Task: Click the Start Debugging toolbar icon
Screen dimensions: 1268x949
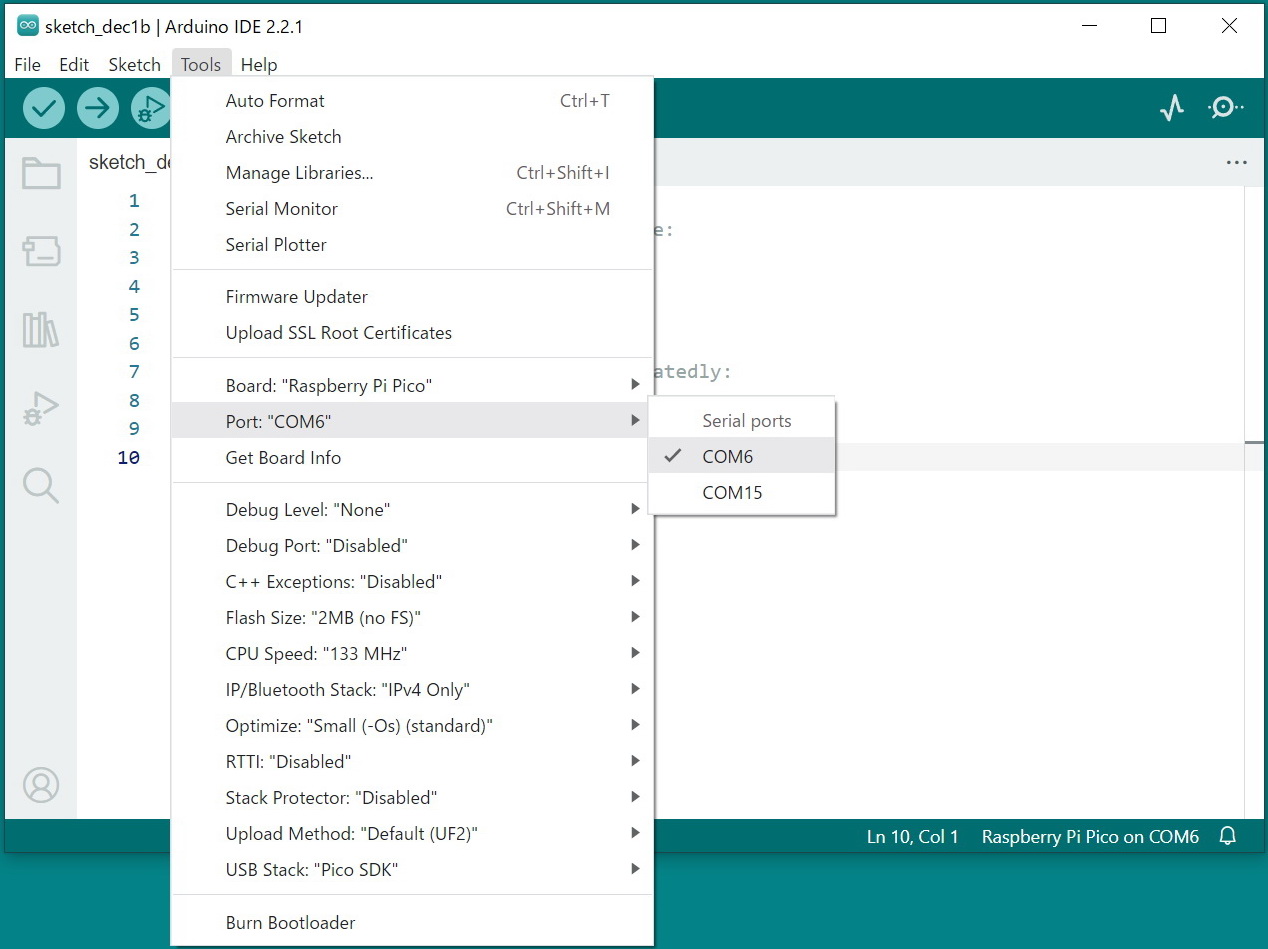Action: pos(151,108)
